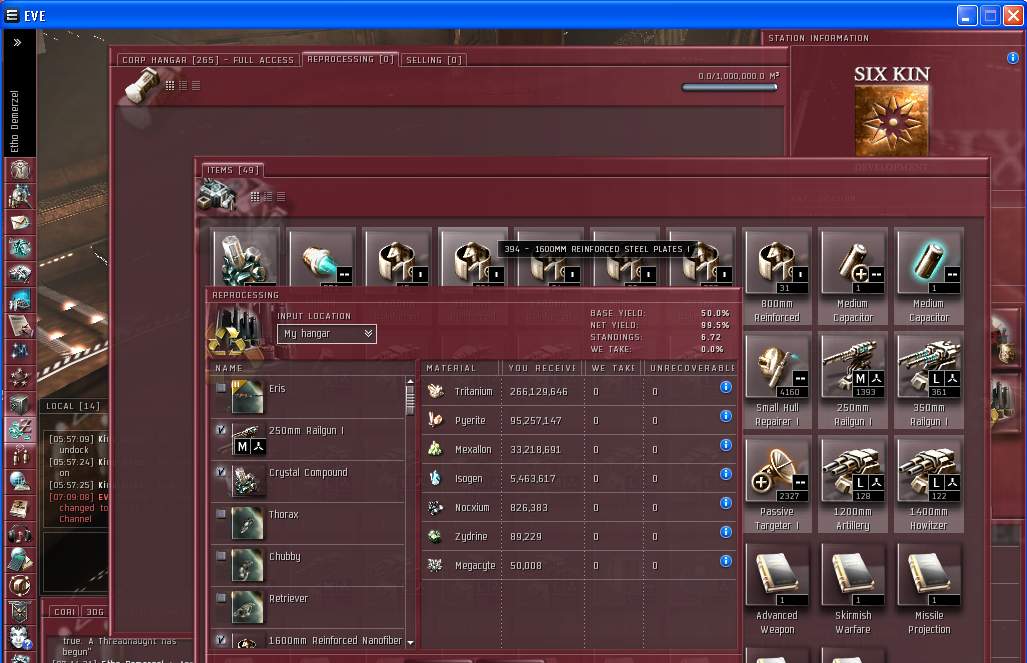Click the reprocessing list scroll-down arrow

(411, 643)
